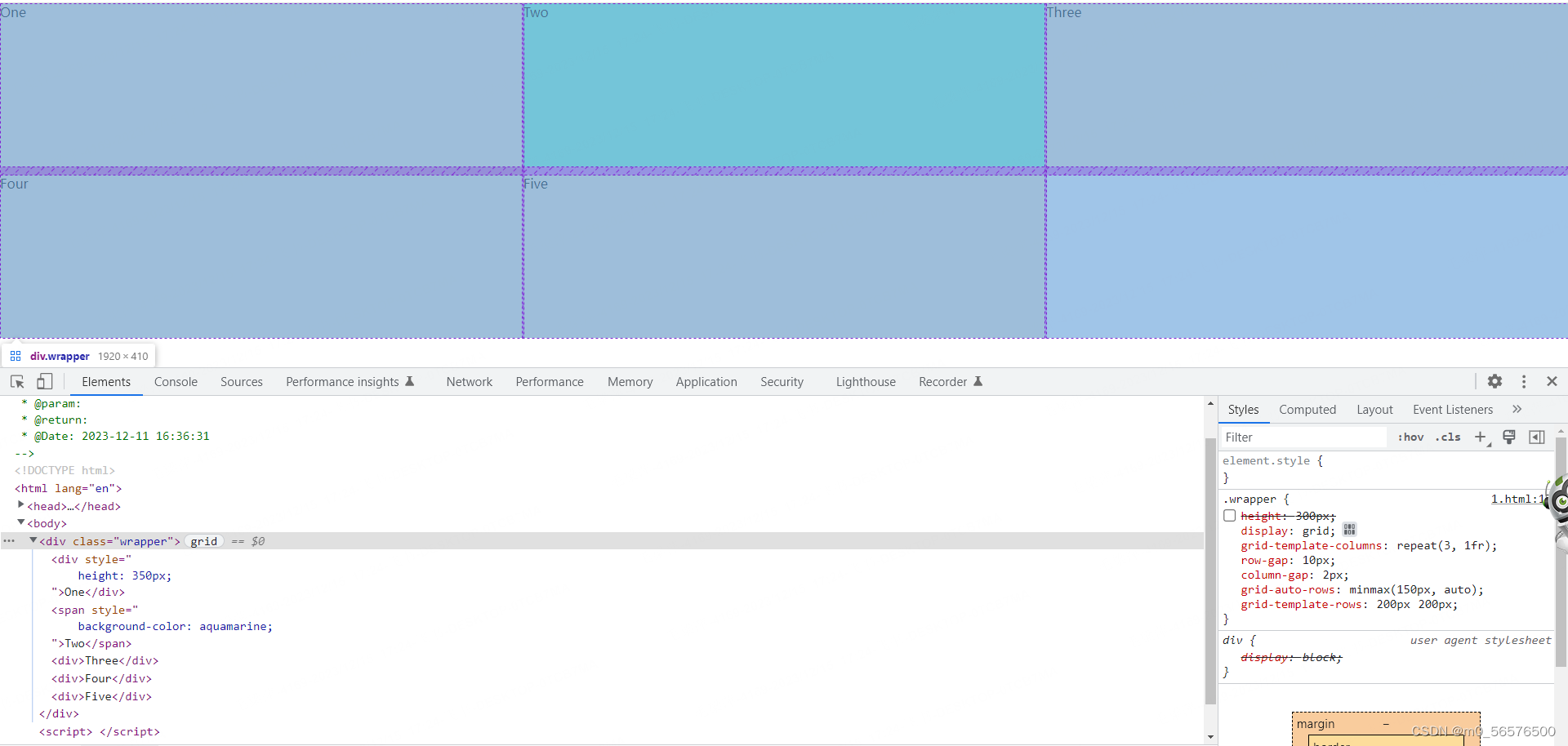Click the 1.html:1 stylesheet link
The height and width of the screenshot is (746, 1568).
pos(1515,499)
